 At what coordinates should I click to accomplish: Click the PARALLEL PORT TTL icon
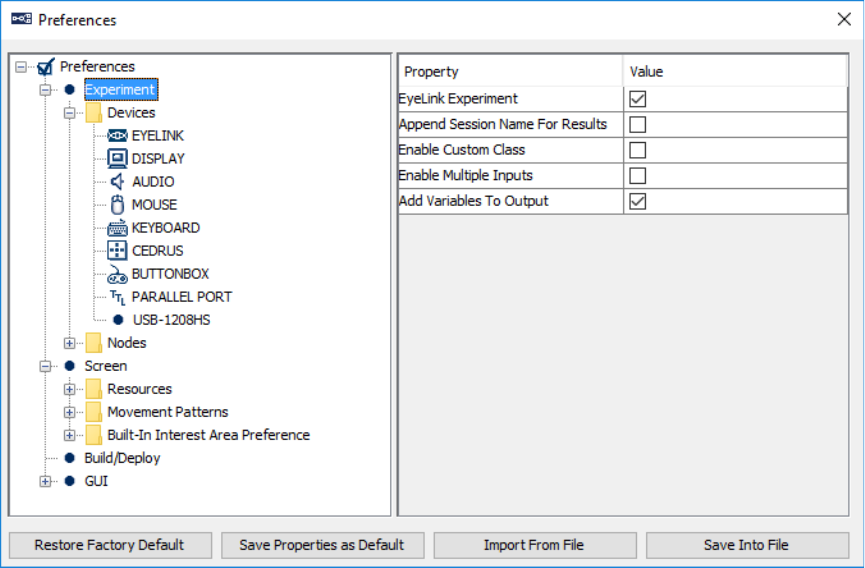pos(117,297)
